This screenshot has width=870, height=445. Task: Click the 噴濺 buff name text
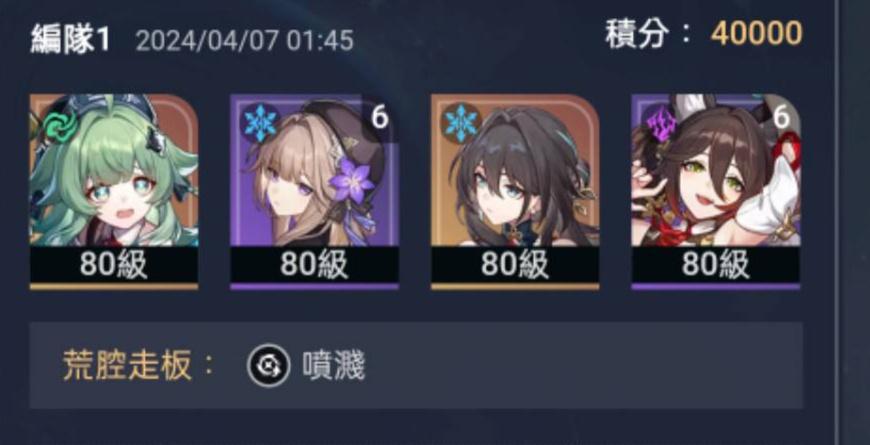pyautogui.click(x=334, y=366)
